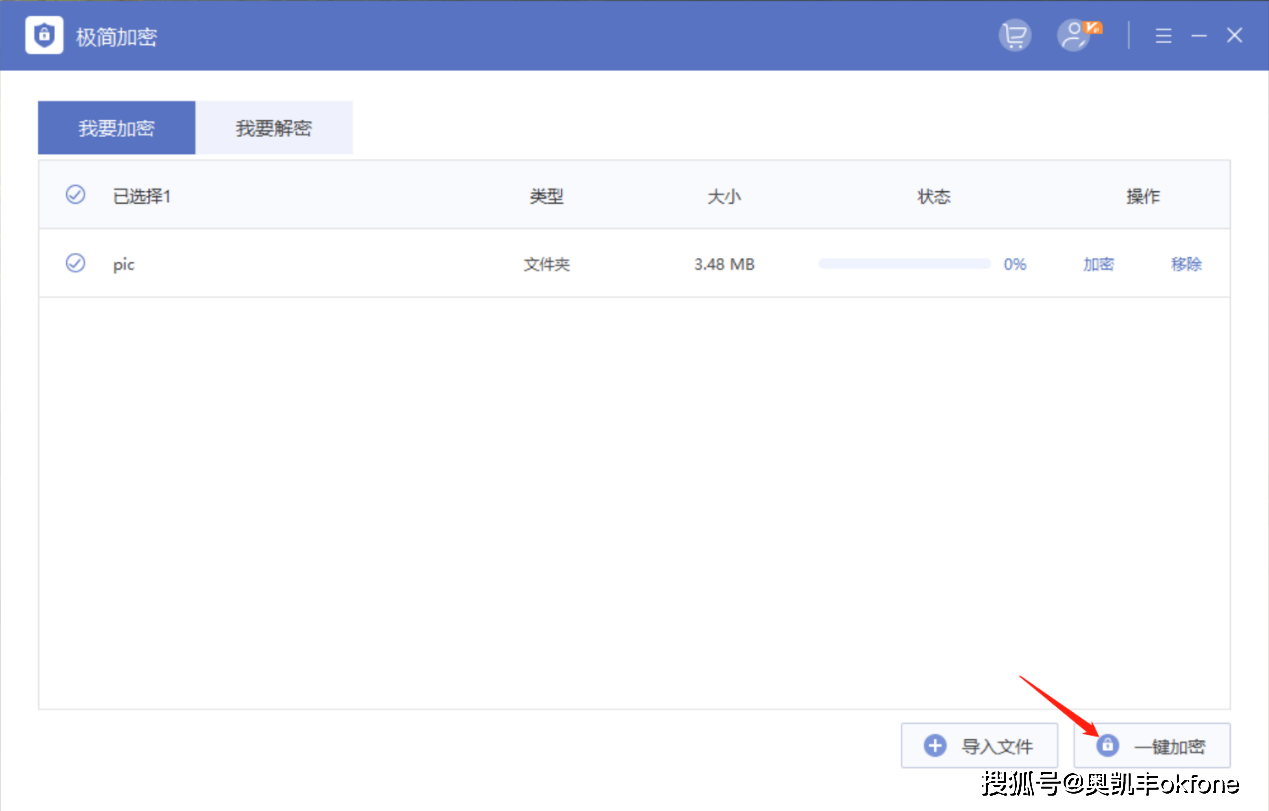This screenshot has width=1269, height=811.
Task: Open the hamburger menu in title bar
Action: tap(1163, 36)
